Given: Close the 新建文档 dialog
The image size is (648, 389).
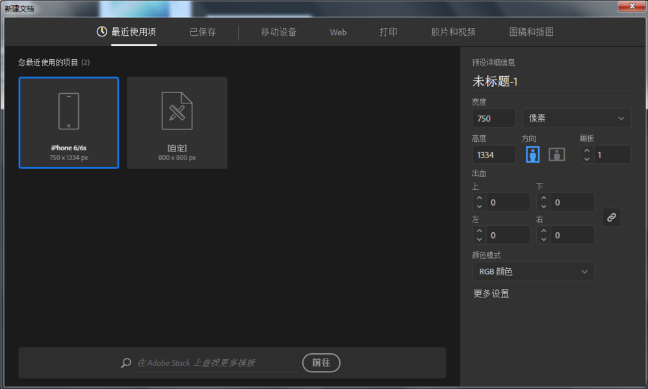Looking at the screenshot, I should coord(632,6).
